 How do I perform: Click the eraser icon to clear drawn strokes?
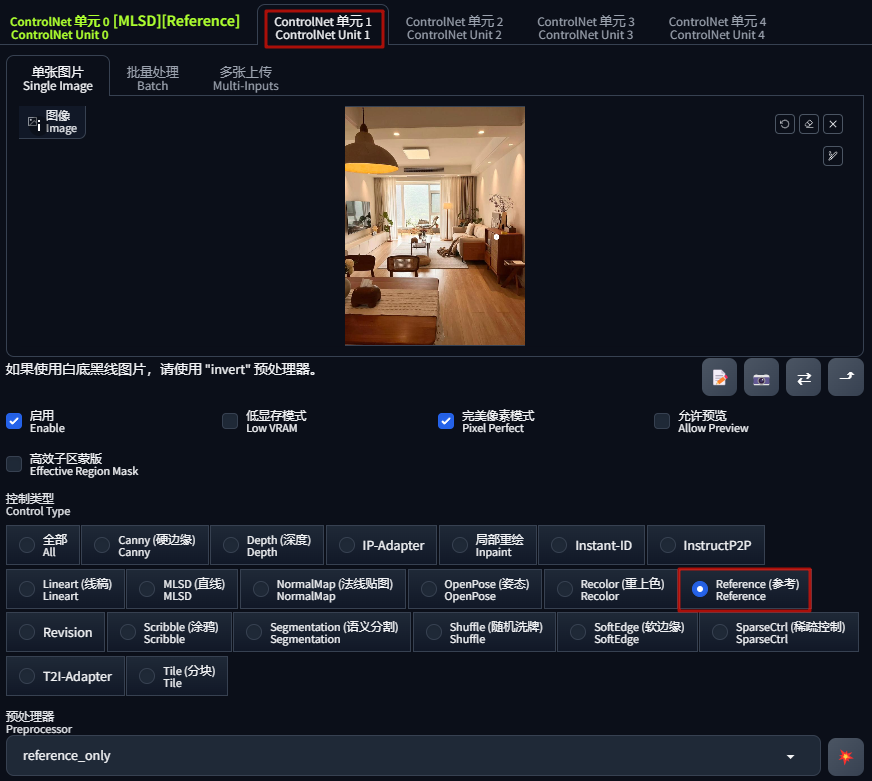click(x=808, y=123)
